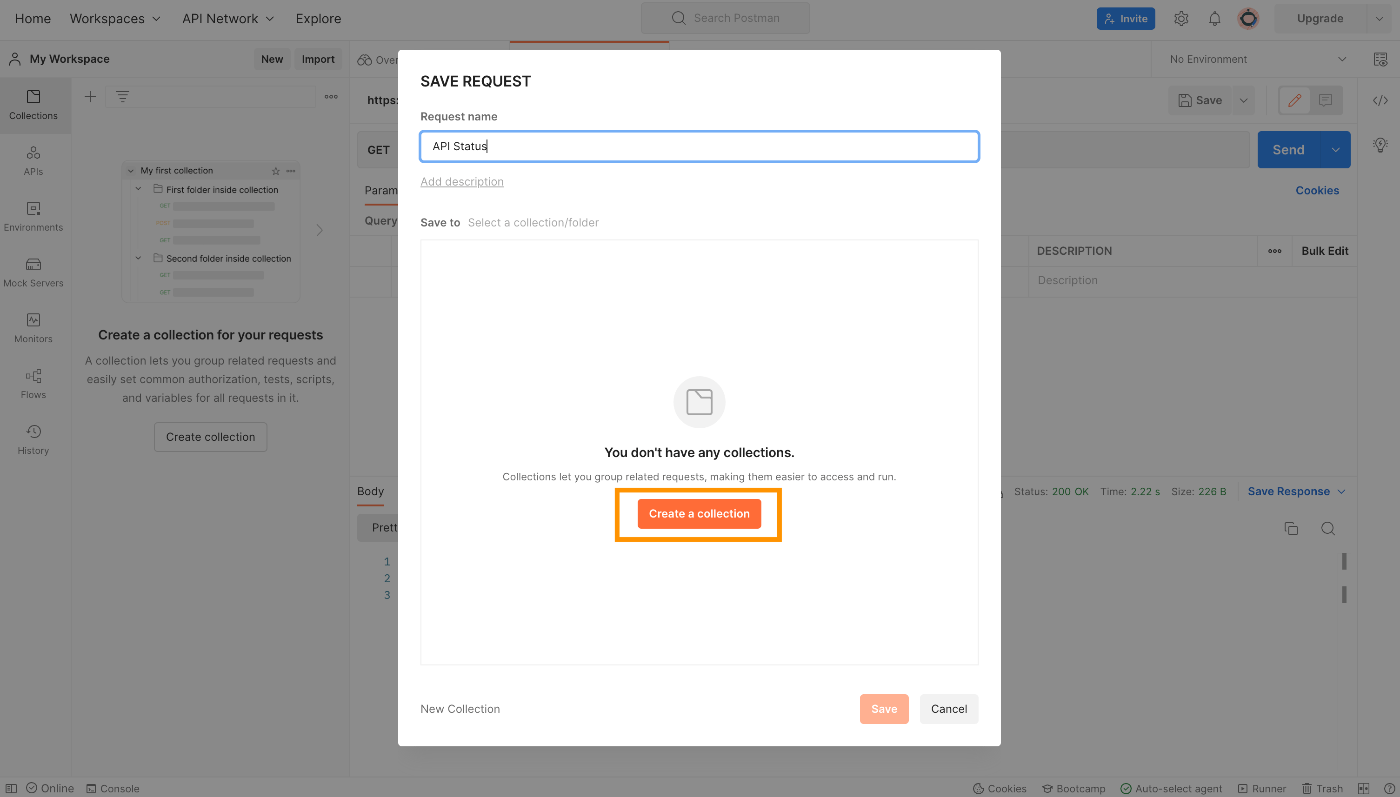Open Mock Servers in the sidebar
Viewport: 1400px width, 797px height.
(x=34, y=273)
